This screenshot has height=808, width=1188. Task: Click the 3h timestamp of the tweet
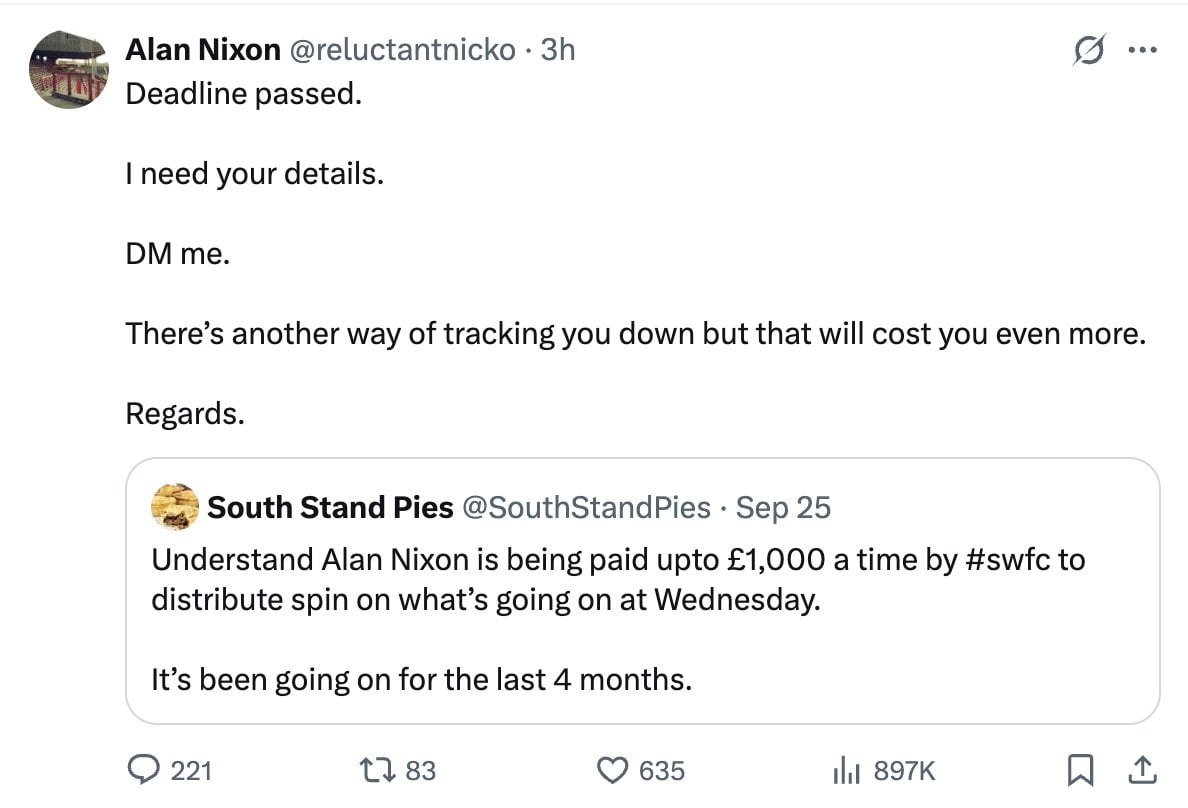pyautogui.click(x=558, y=50)
